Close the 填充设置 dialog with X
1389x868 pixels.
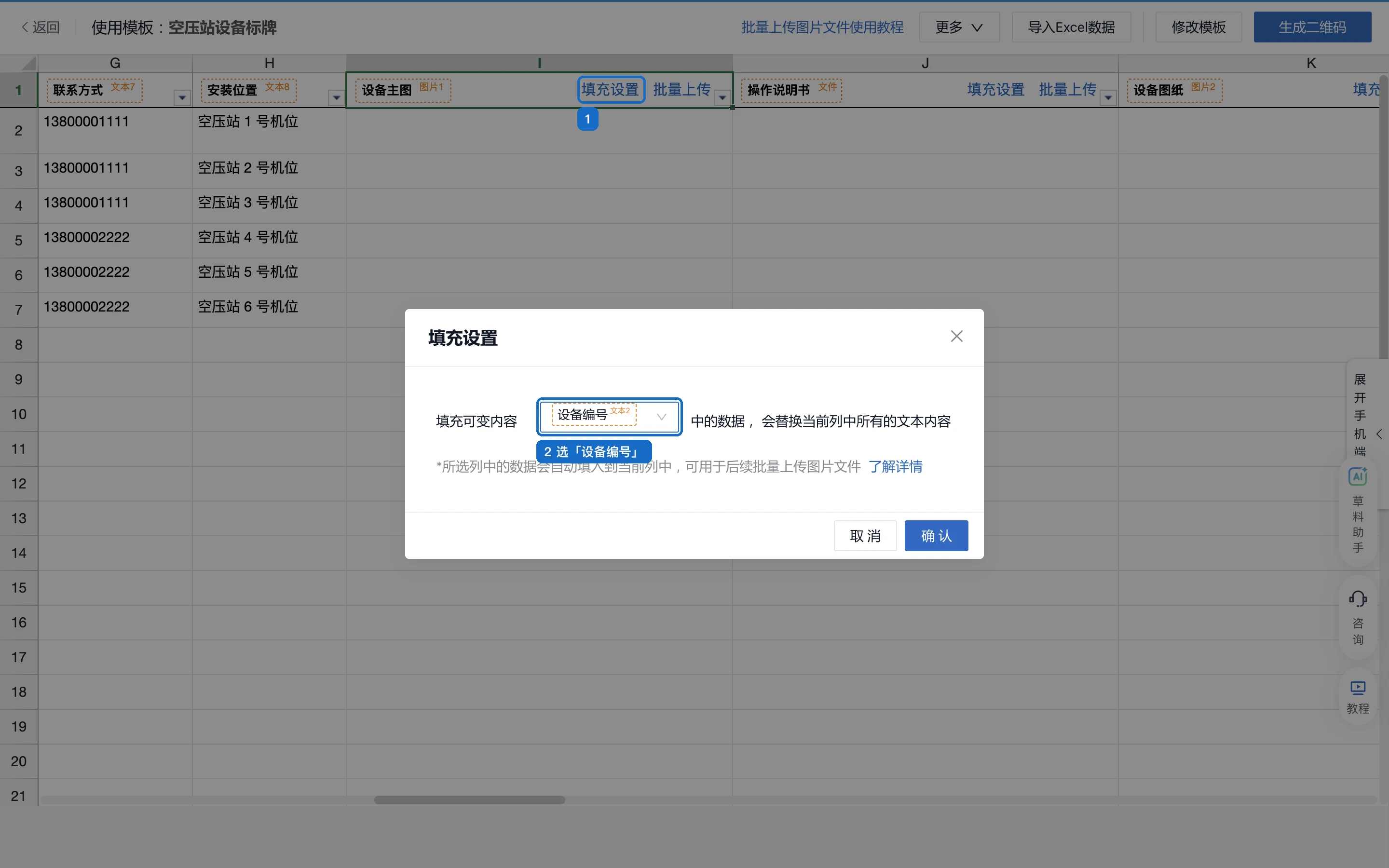(x=956, y=337)
